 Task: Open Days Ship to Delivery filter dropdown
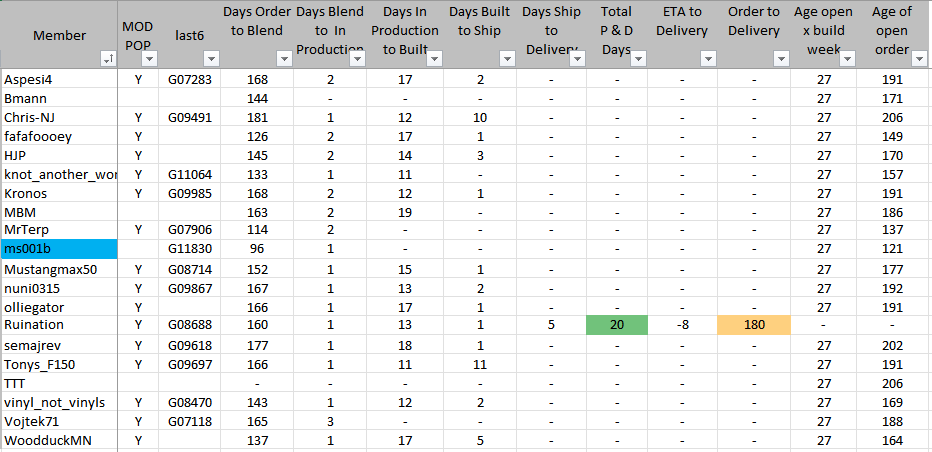coord(576,60)
